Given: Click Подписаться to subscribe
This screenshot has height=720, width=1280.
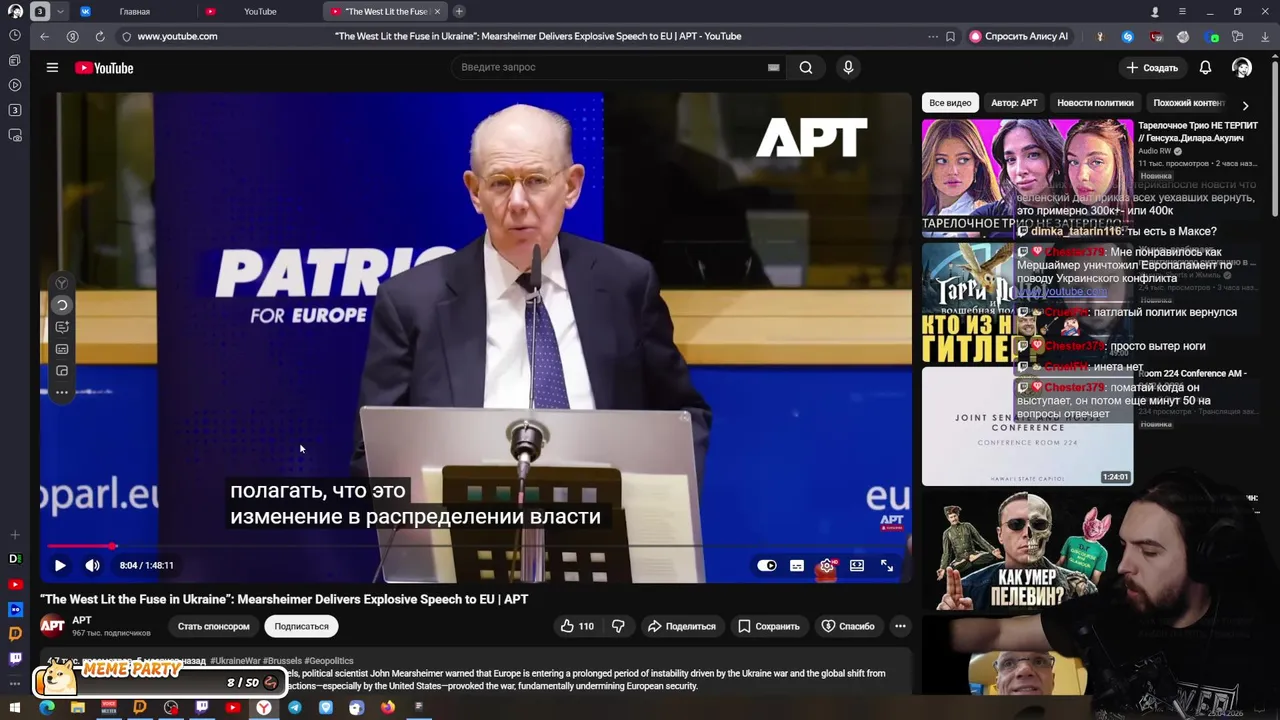Looking at the screenshot, I should pyautogui.click(x=301, y=626).
